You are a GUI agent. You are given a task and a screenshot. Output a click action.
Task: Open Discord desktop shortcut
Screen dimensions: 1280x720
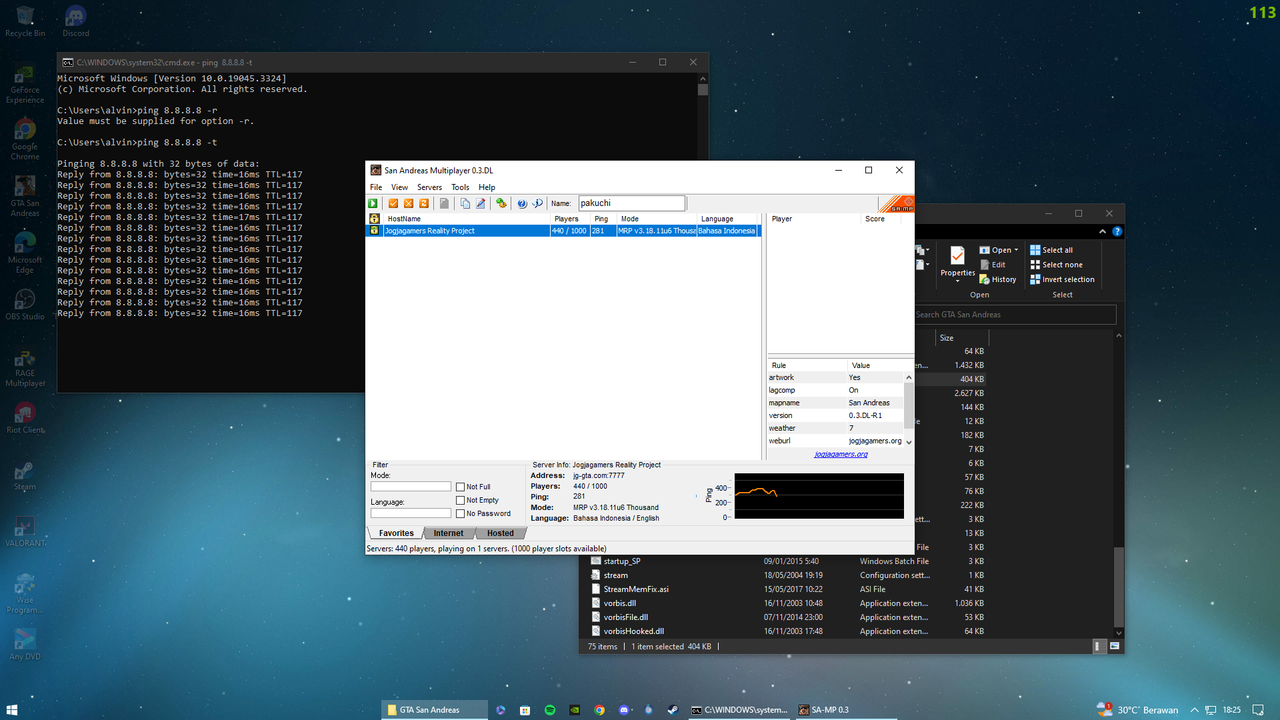click(76, 21)
